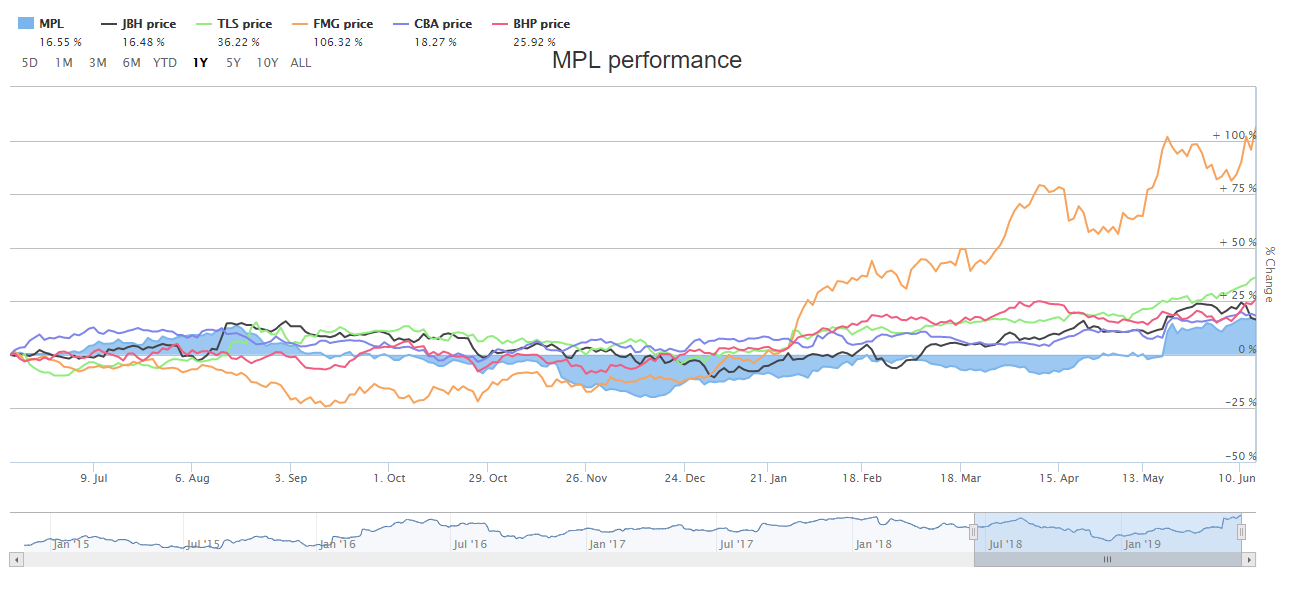
Task: Set chart range to 5D
Action: click(x=30, y=63)
